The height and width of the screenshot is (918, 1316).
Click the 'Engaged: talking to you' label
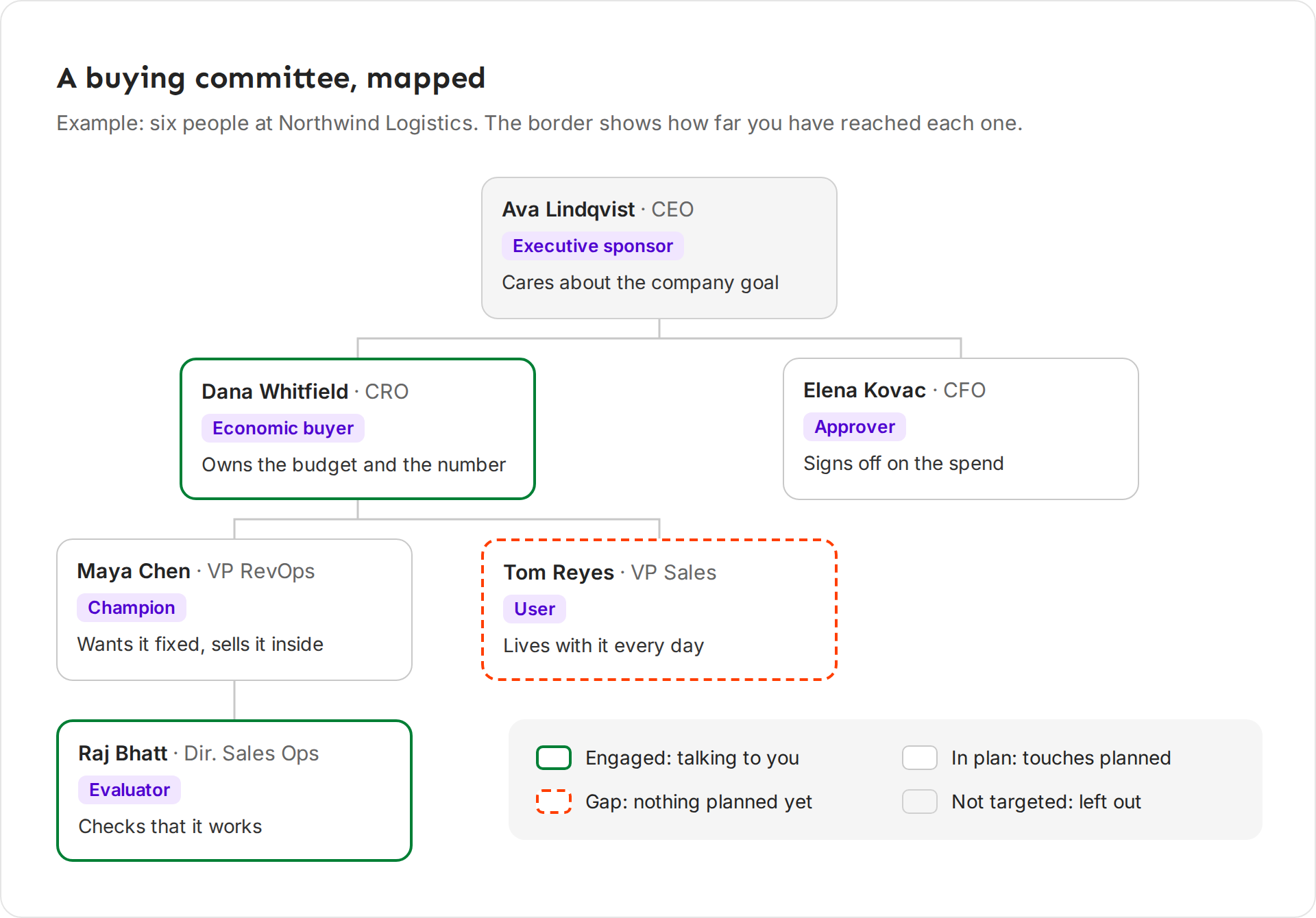pyautogui.click(x=692, y=758)
